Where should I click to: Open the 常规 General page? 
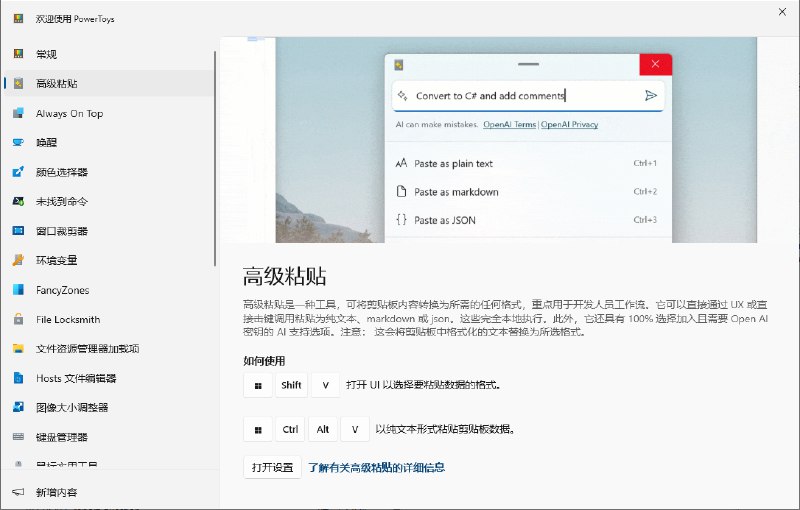point(109,54)
